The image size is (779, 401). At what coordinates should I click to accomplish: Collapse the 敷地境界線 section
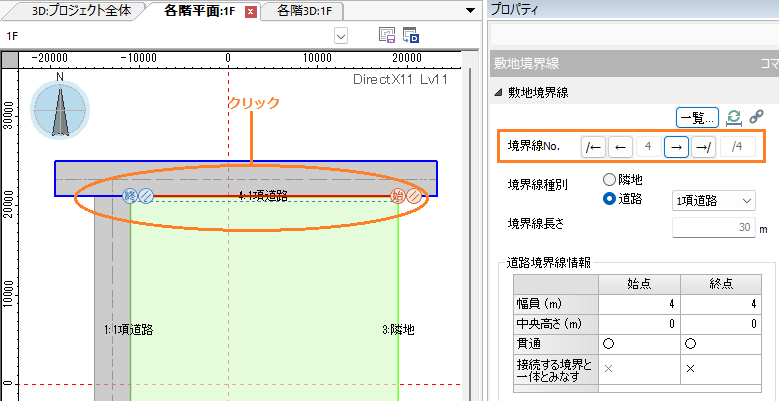pyautogui.click(x=499, y=93)
